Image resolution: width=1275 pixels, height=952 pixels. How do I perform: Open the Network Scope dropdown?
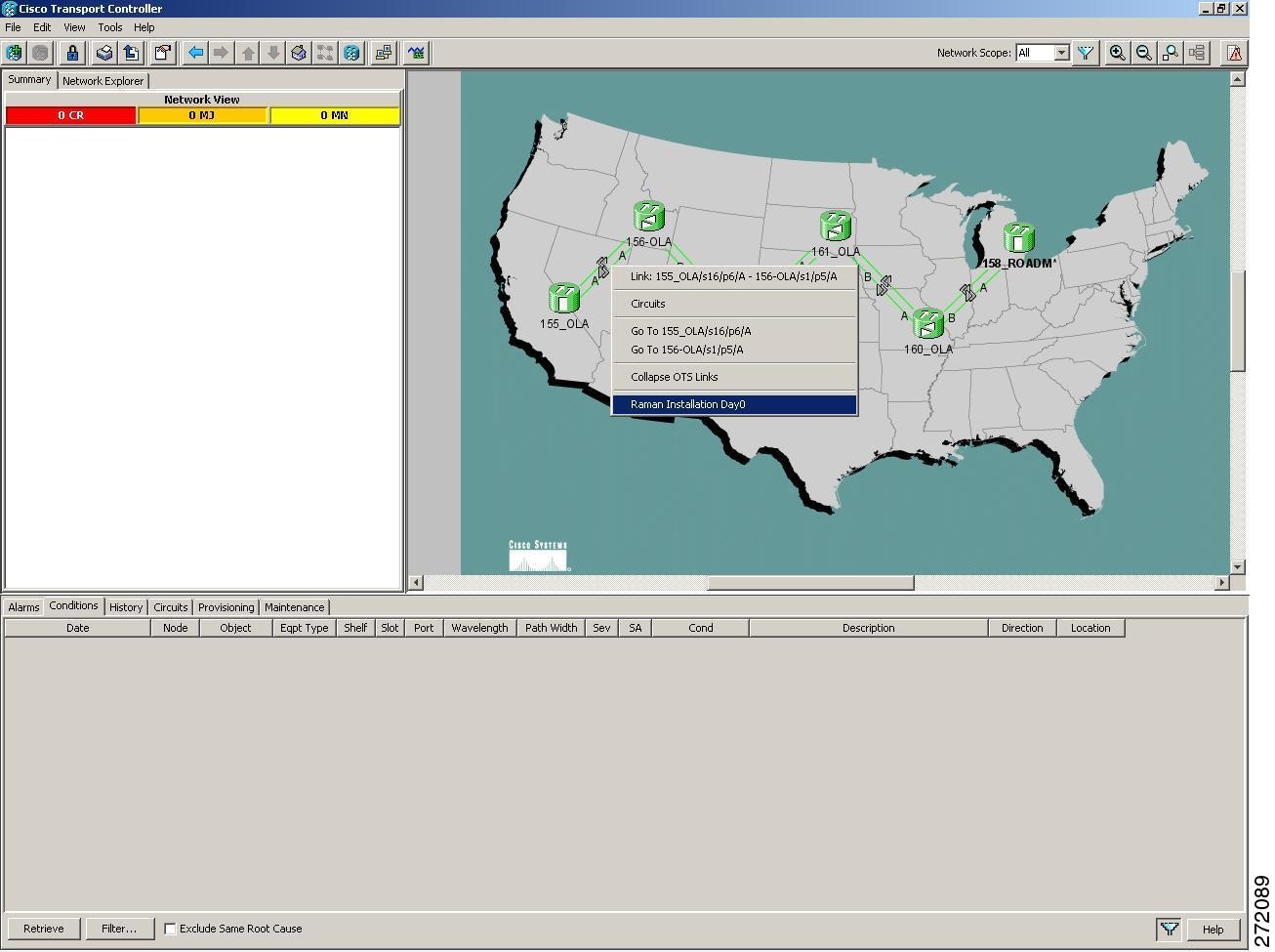[1043, 53]
